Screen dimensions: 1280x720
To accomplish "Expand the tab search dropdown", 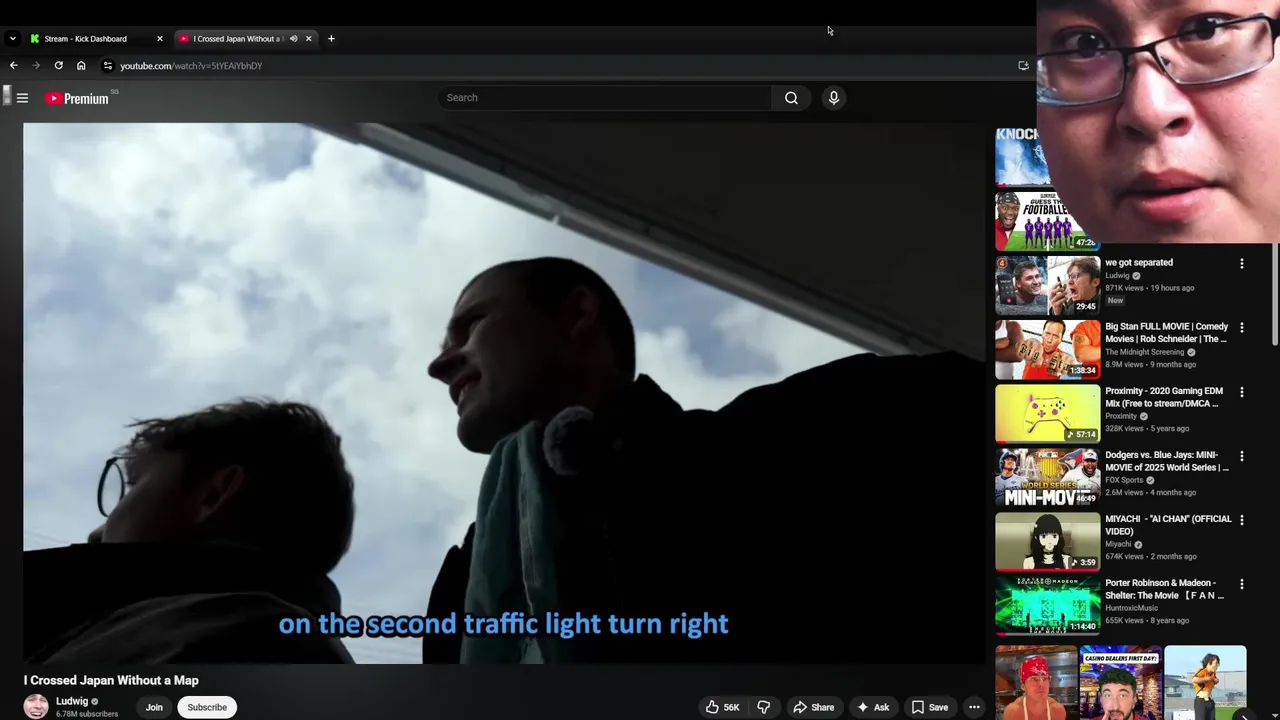I will pyautogui.click(x=12, y=39).
